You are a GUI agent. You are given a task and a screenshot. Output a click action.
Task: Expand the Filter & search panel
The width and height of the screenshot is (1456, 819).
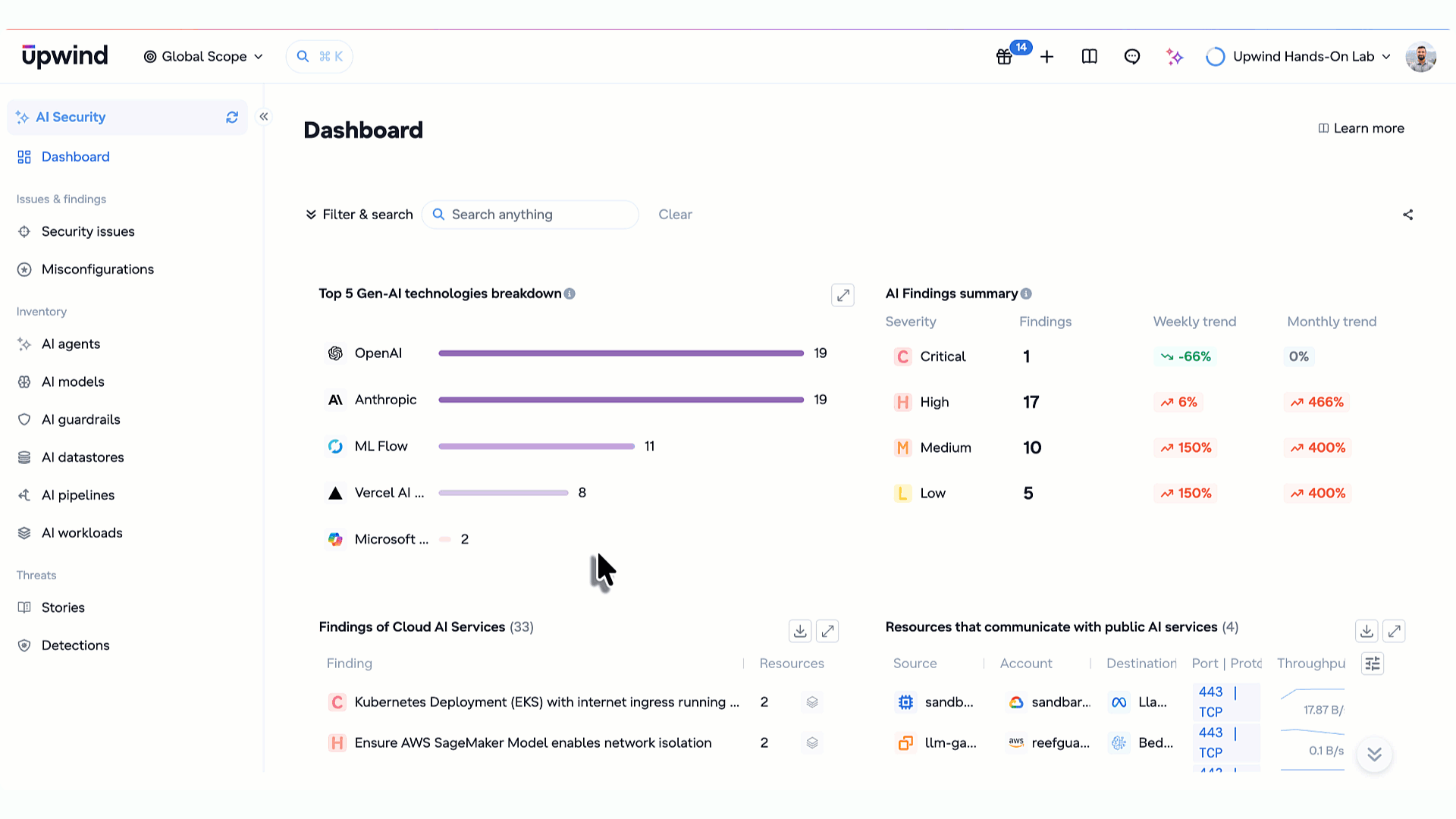(359, 215)
